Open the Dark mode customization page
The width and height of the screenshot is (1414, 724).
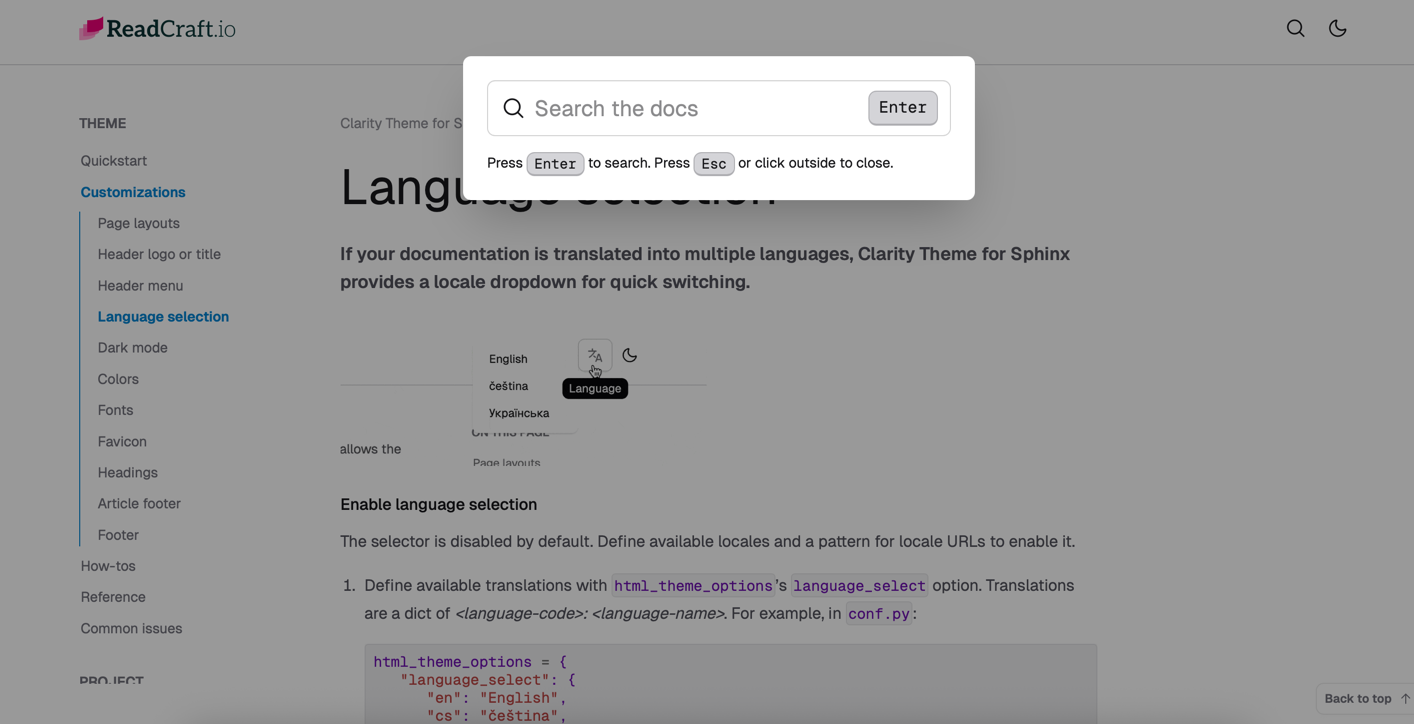coord(132,347)
